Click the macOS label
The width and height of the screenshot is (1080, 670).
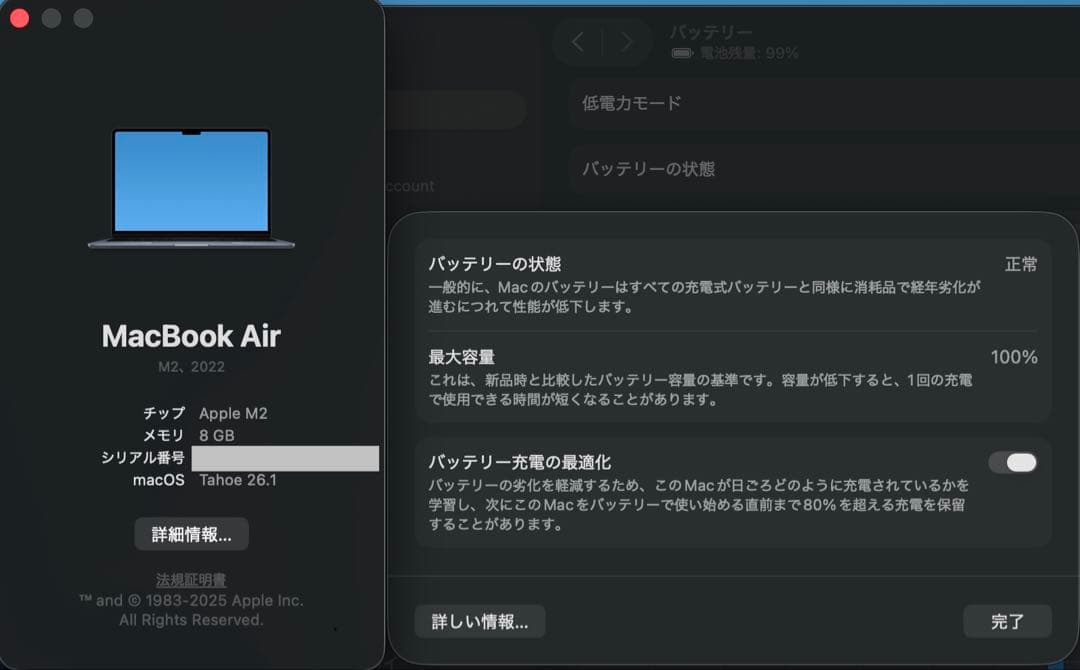pos(158,480)
